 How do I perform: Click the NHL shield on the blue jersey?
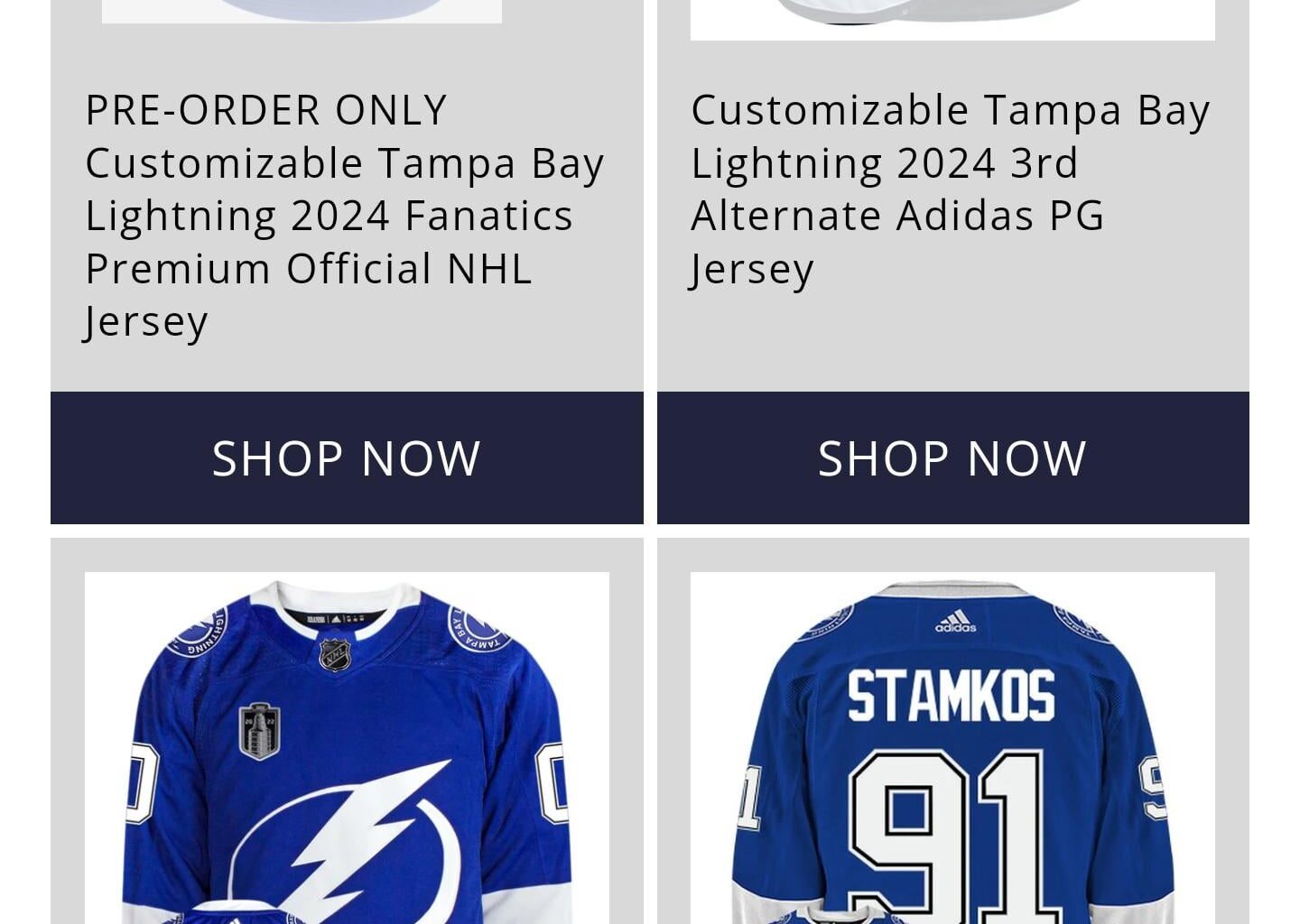click(335, 655)
